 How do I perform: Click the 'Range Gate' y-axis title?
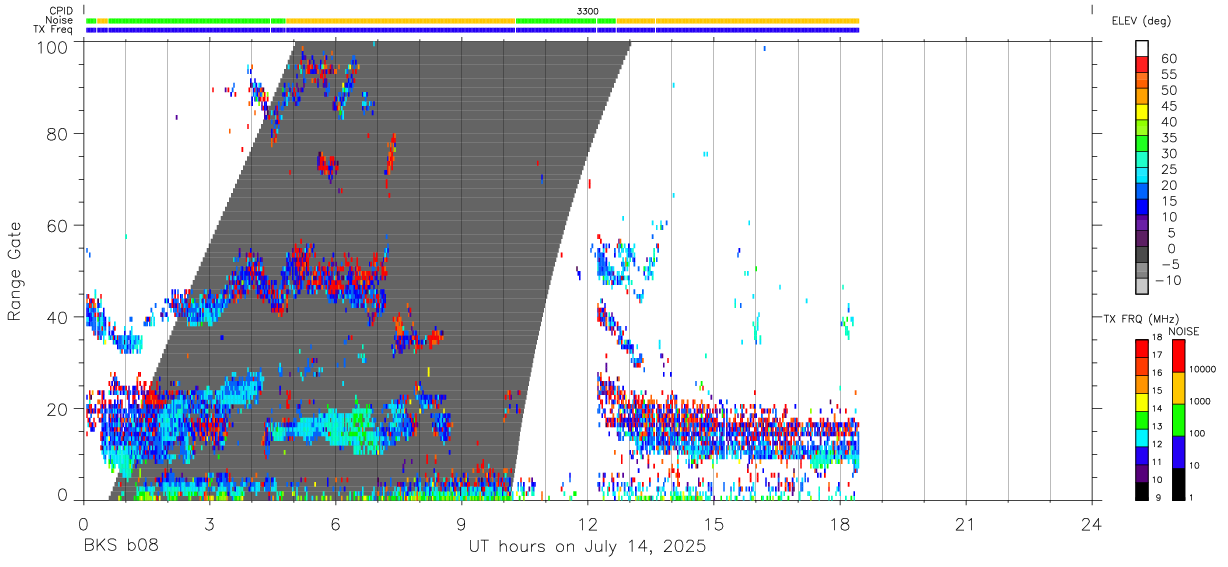click(15, 271)
